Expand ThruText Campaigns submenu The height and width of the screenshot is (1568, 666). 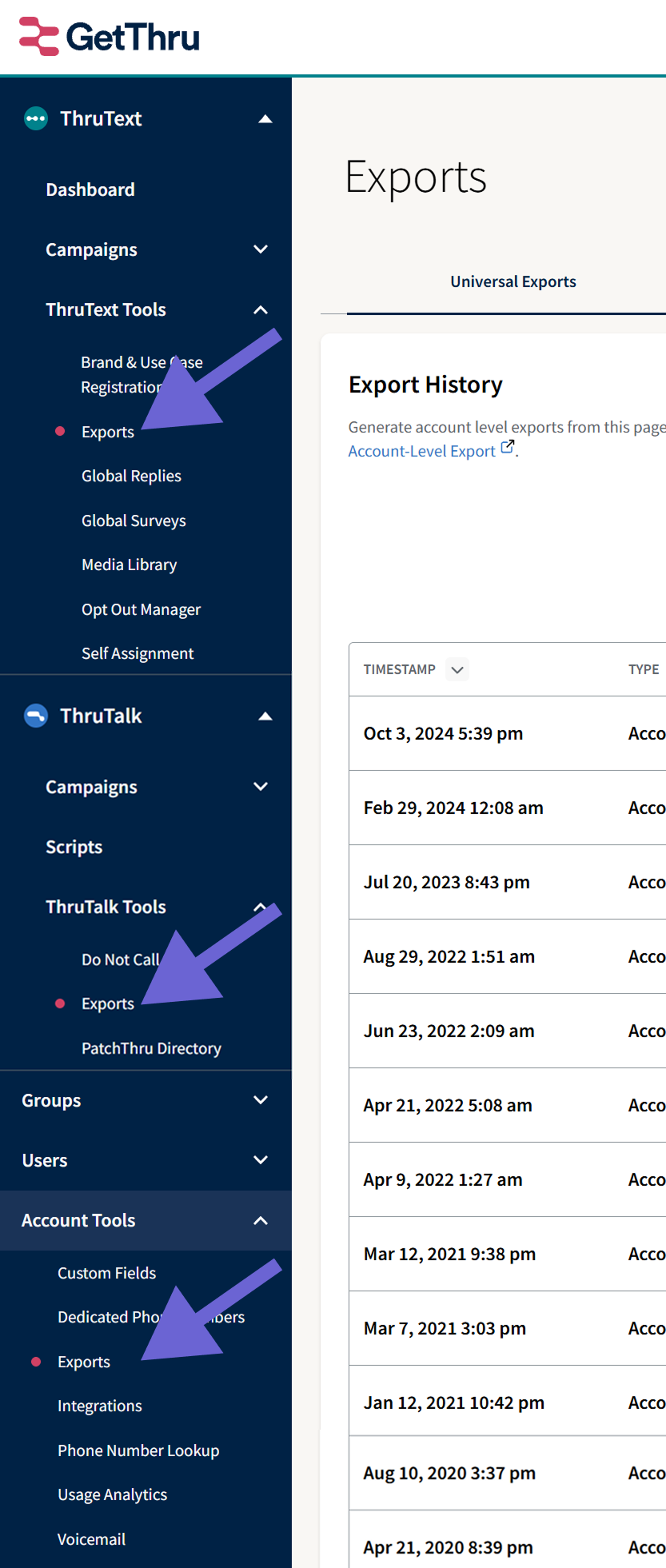tap(261, 249)
